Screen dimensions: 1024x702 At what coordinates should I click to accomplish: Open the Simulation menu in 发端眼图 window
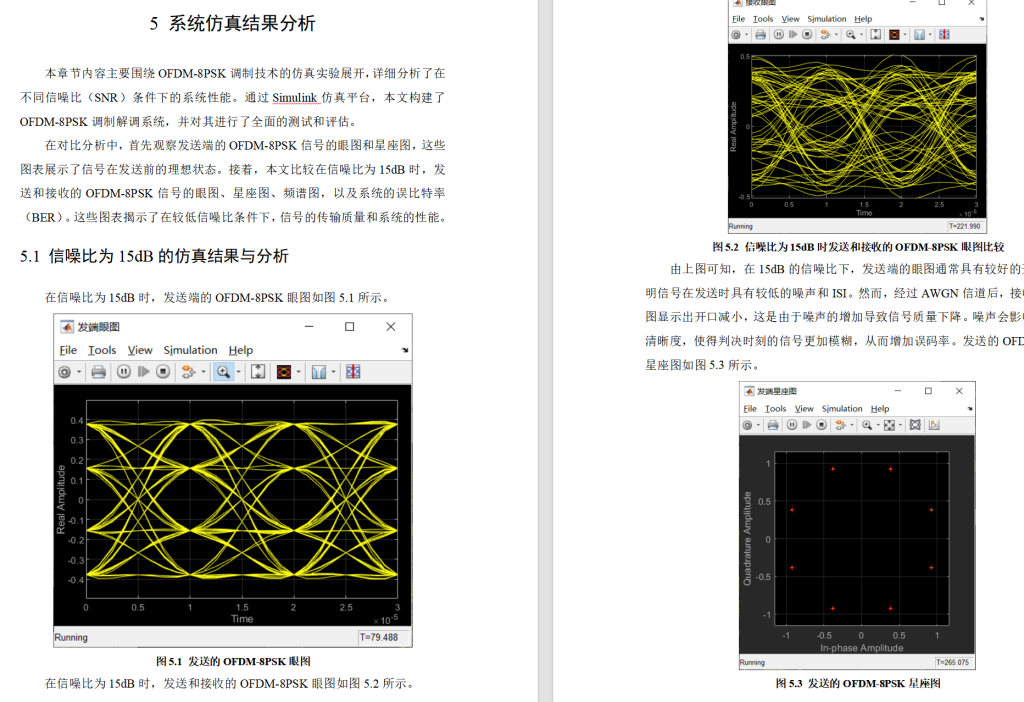coord(190,350)
